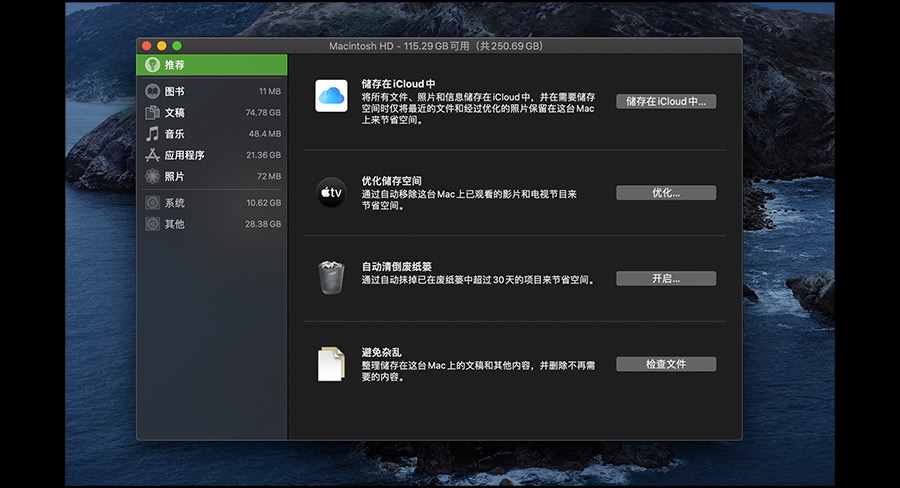Click the Macintosh HD window title

coord(436,46)
